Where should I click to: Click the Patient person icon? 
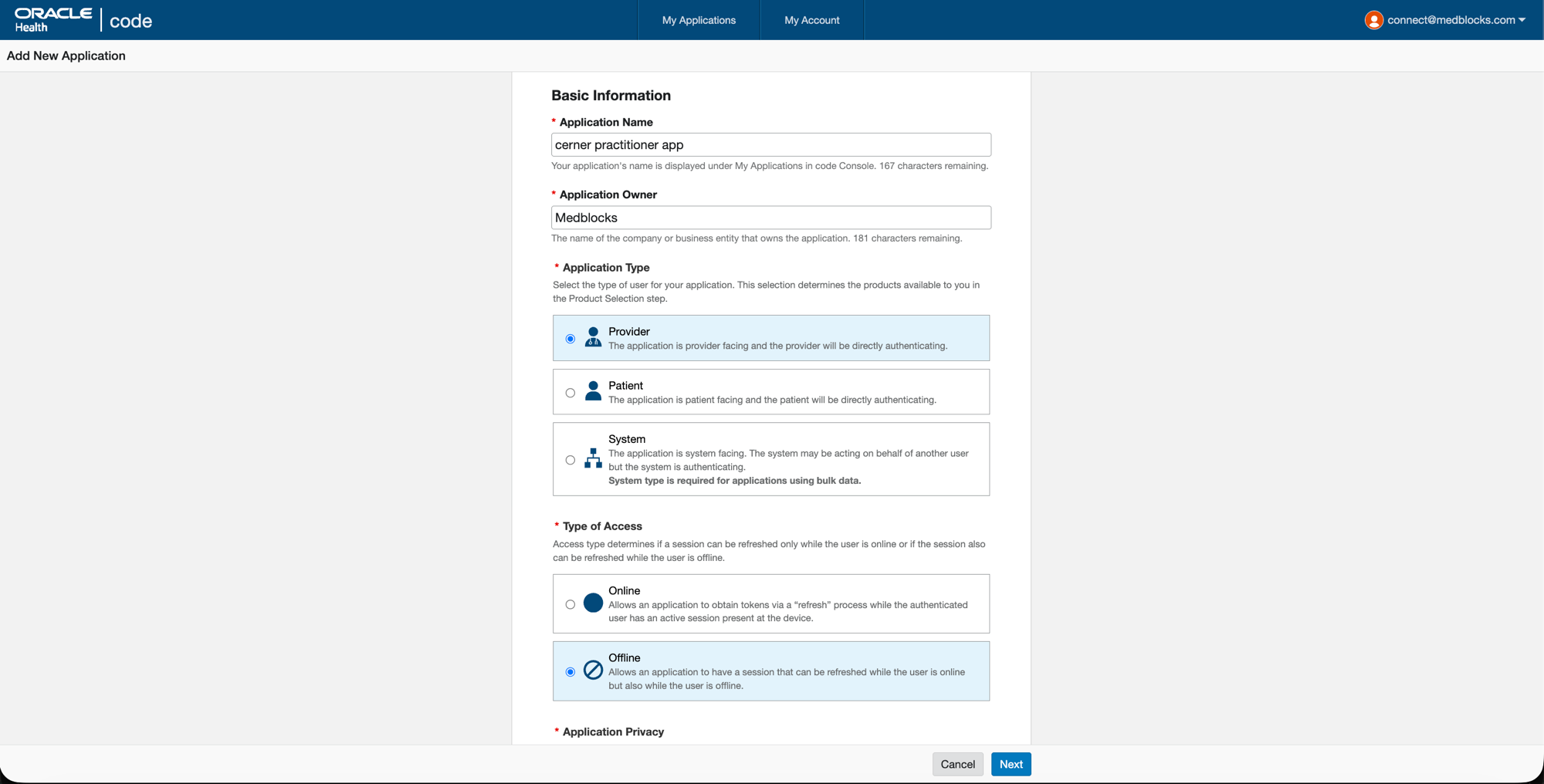click(x=593, y=391)
